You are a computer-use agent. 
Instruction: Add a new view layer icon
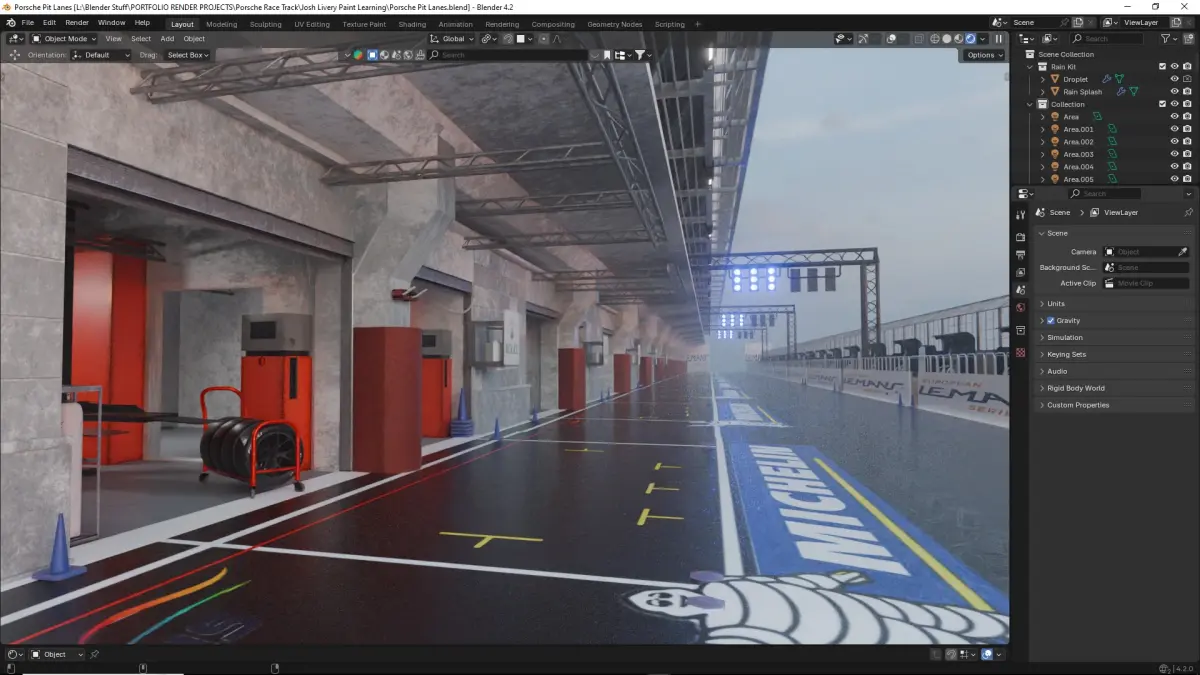pyautogui.click(x=1176, y=22)
